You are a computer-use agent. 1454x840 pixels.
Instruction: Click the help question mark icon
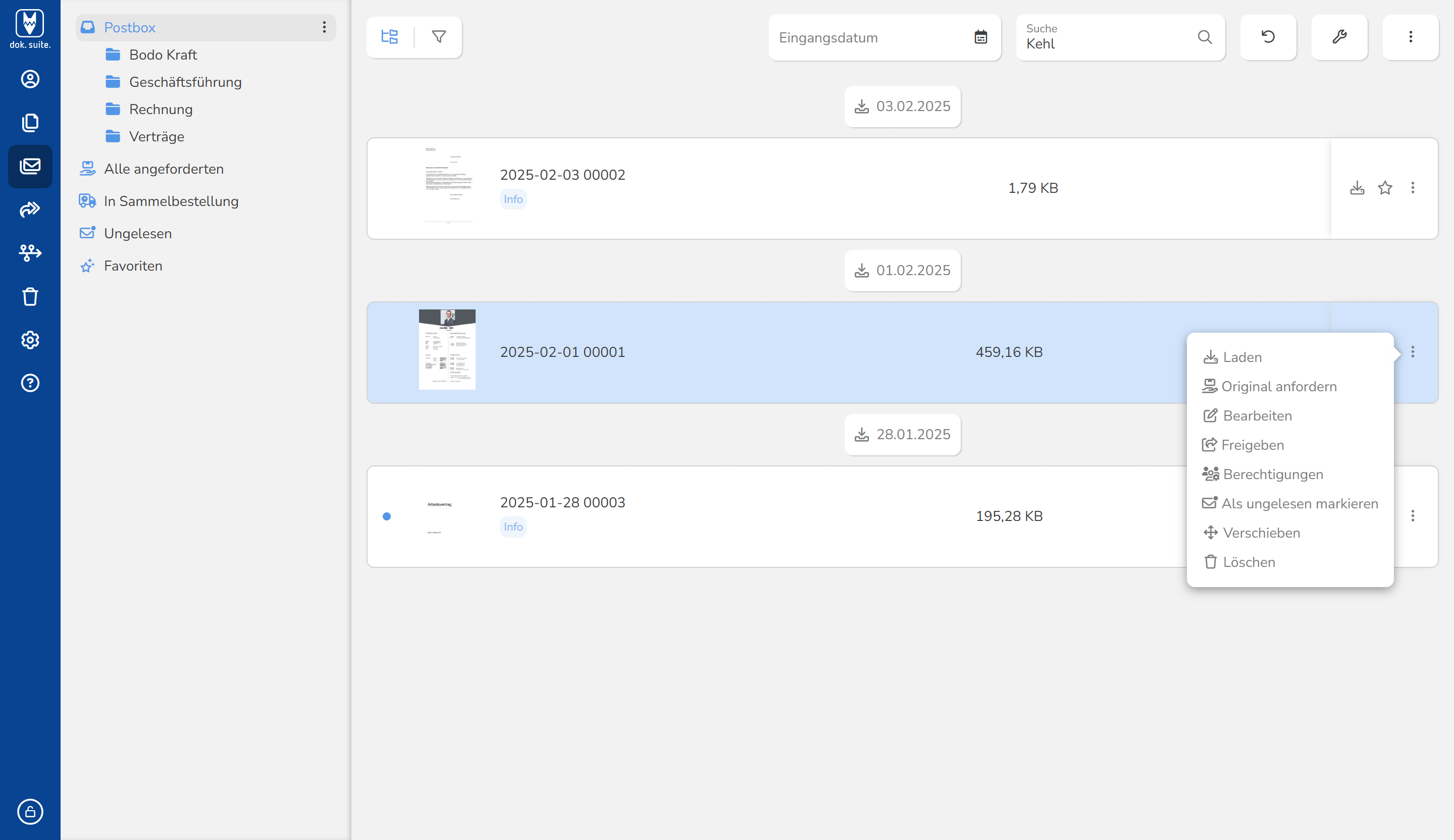[30, 383]
